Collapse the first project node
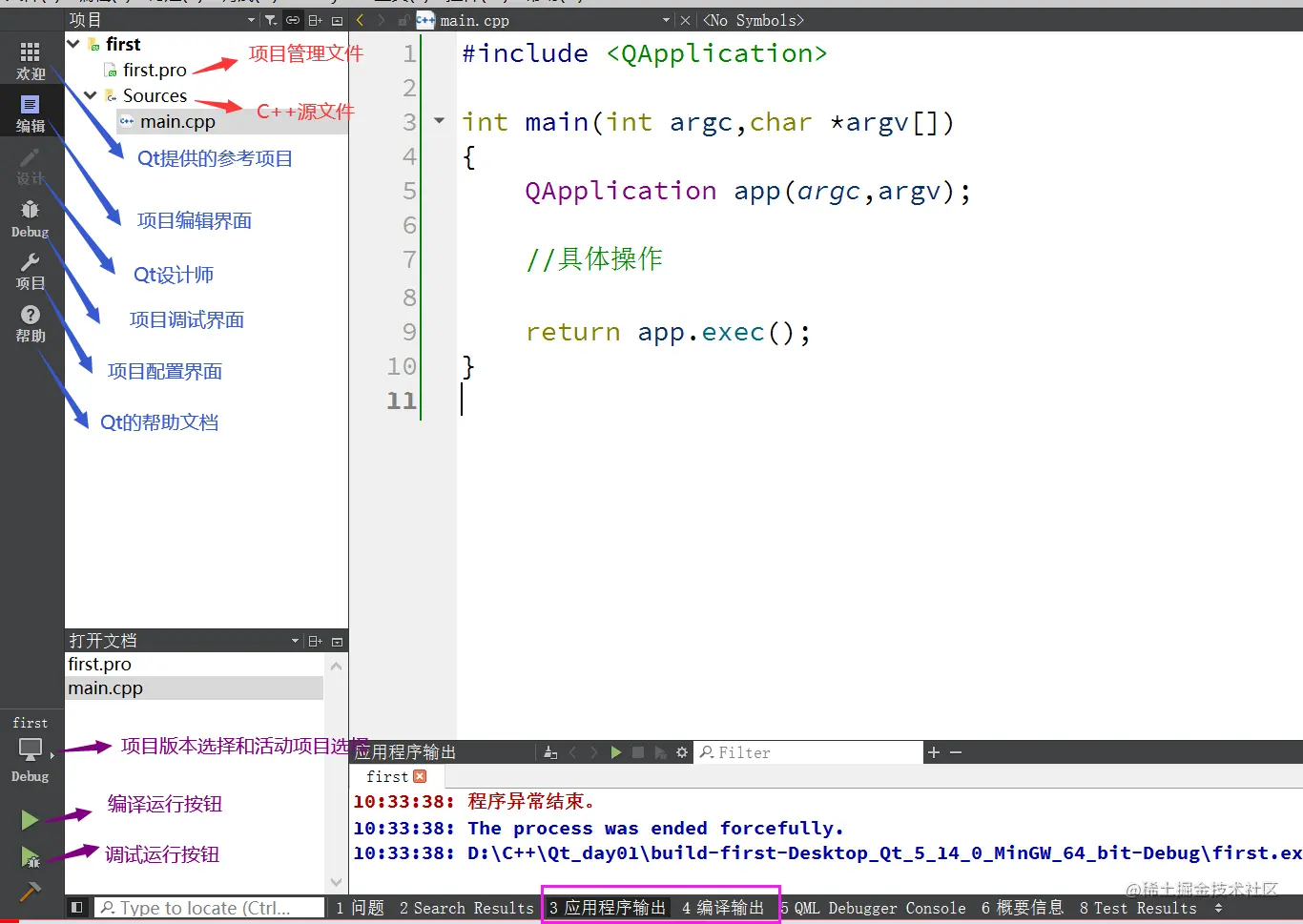 click(x=73, y=44)
